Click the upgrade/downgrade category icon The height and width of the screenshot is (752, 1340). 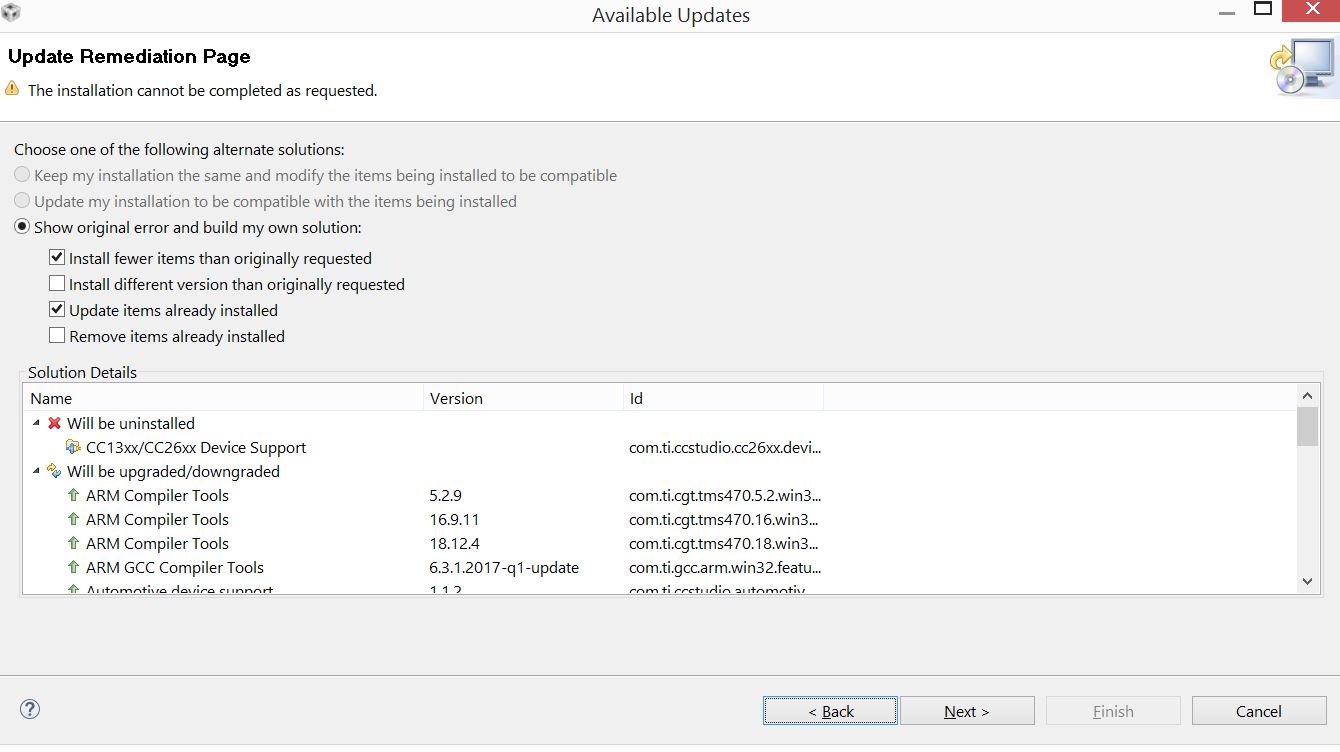click(x=54, y=472)
